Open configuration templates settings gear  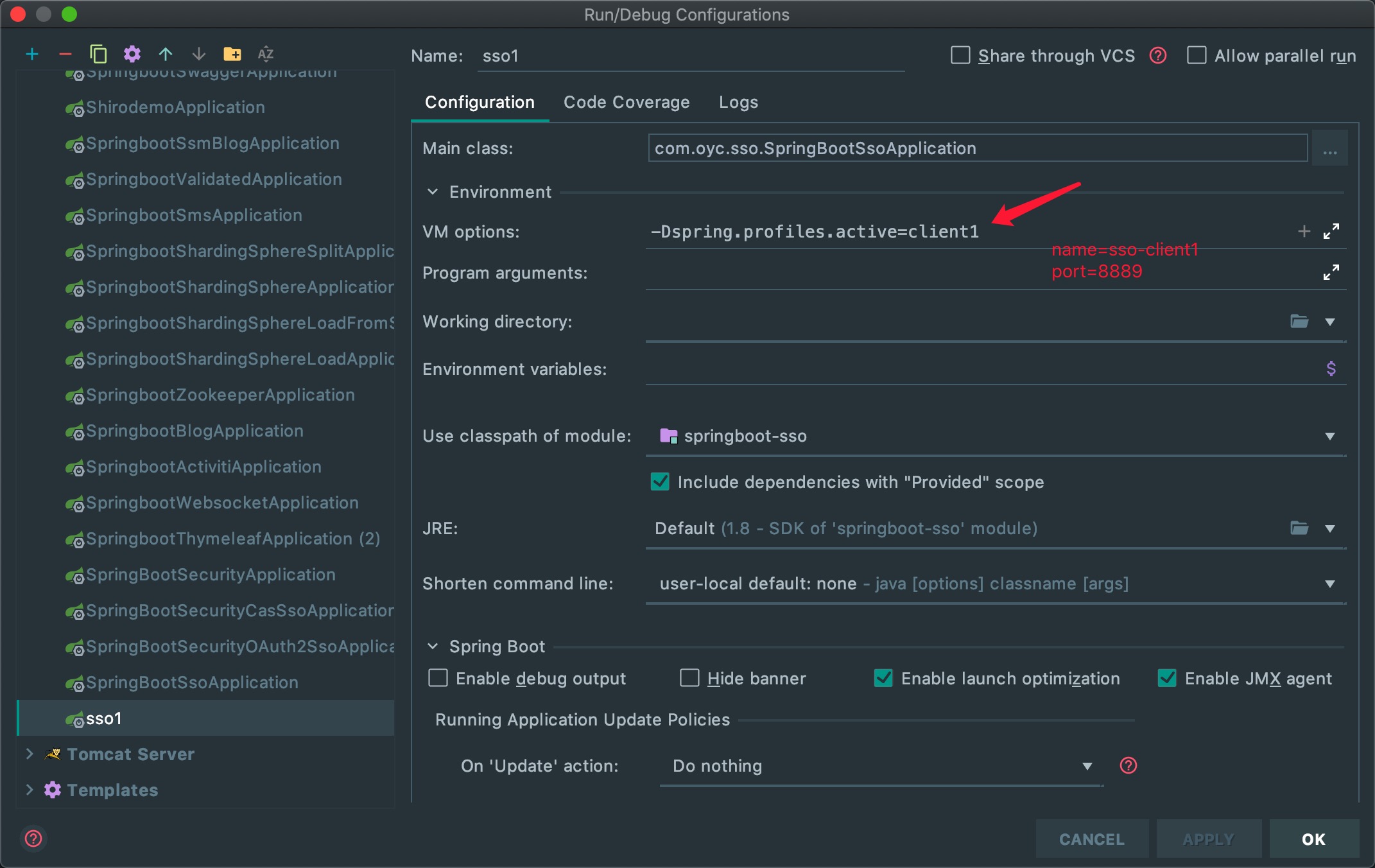point(132,54)
